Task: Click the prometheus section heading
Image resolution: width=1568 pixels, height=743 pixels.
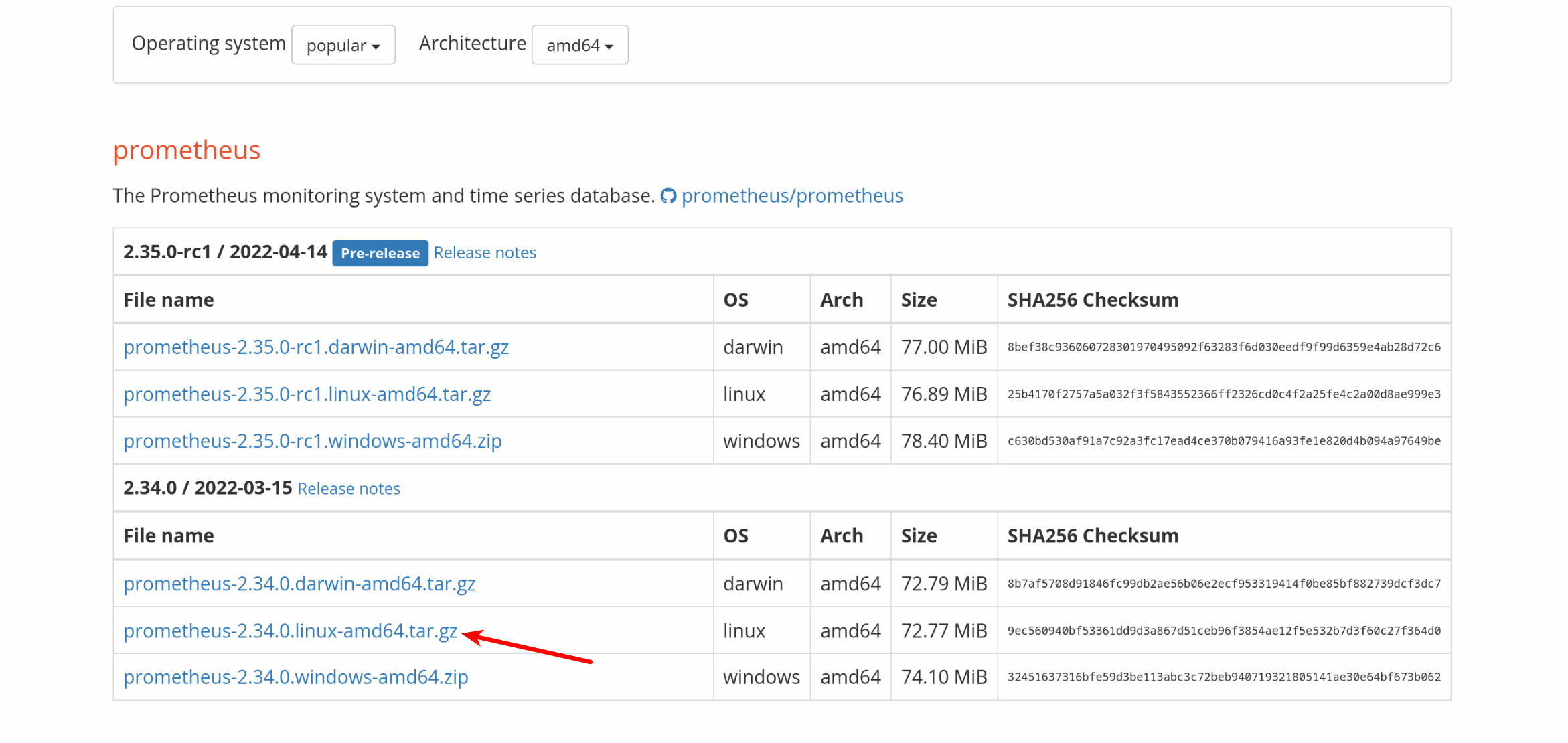Action: (x=186, y=150)
